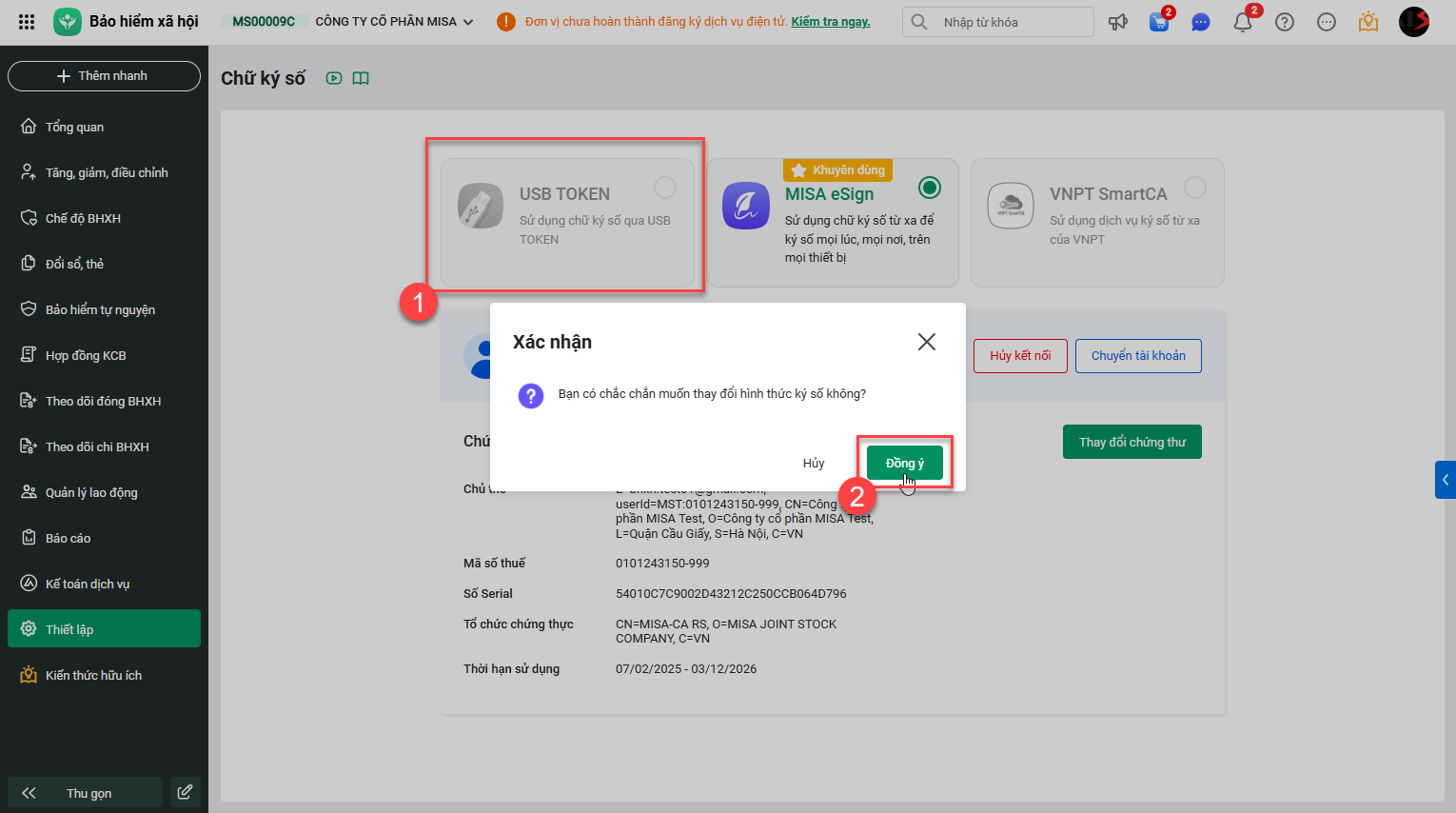
Task: Open the user avatar menu
Action: pos(1414,22)
